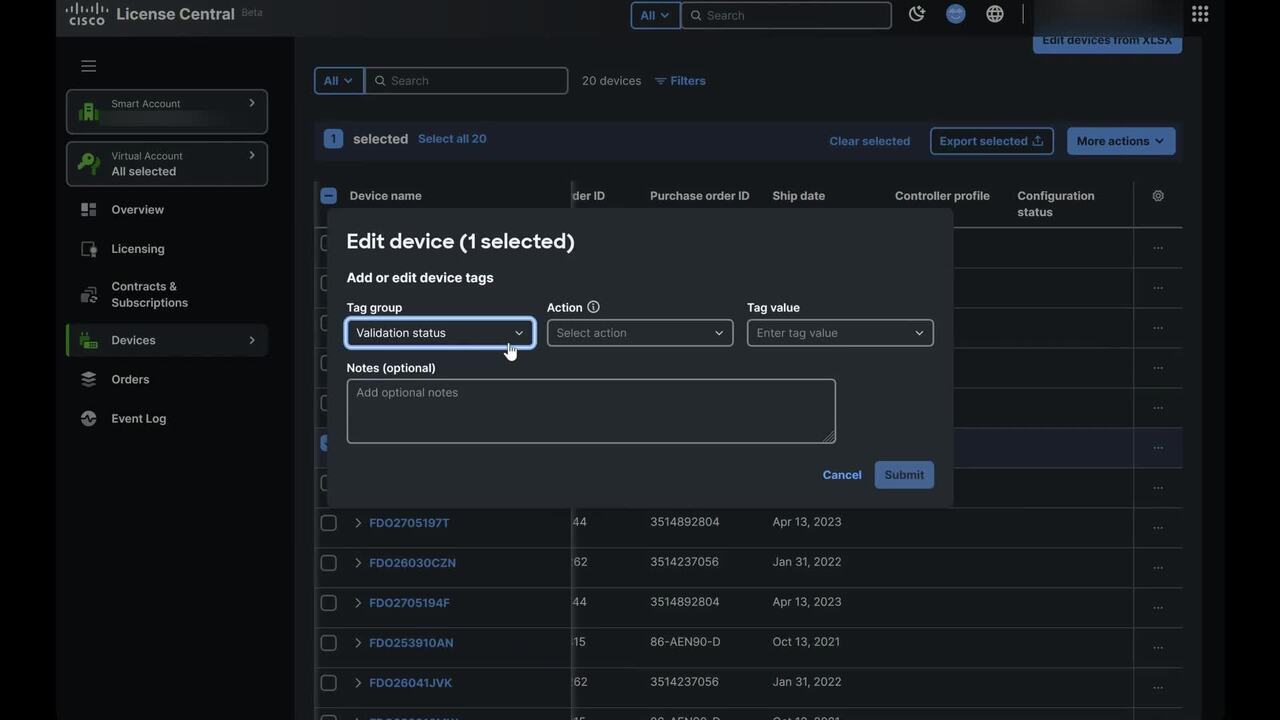Open row actions for FDO2705194F
This screenshot has height=720, width=1280.
coord(1158,608)
